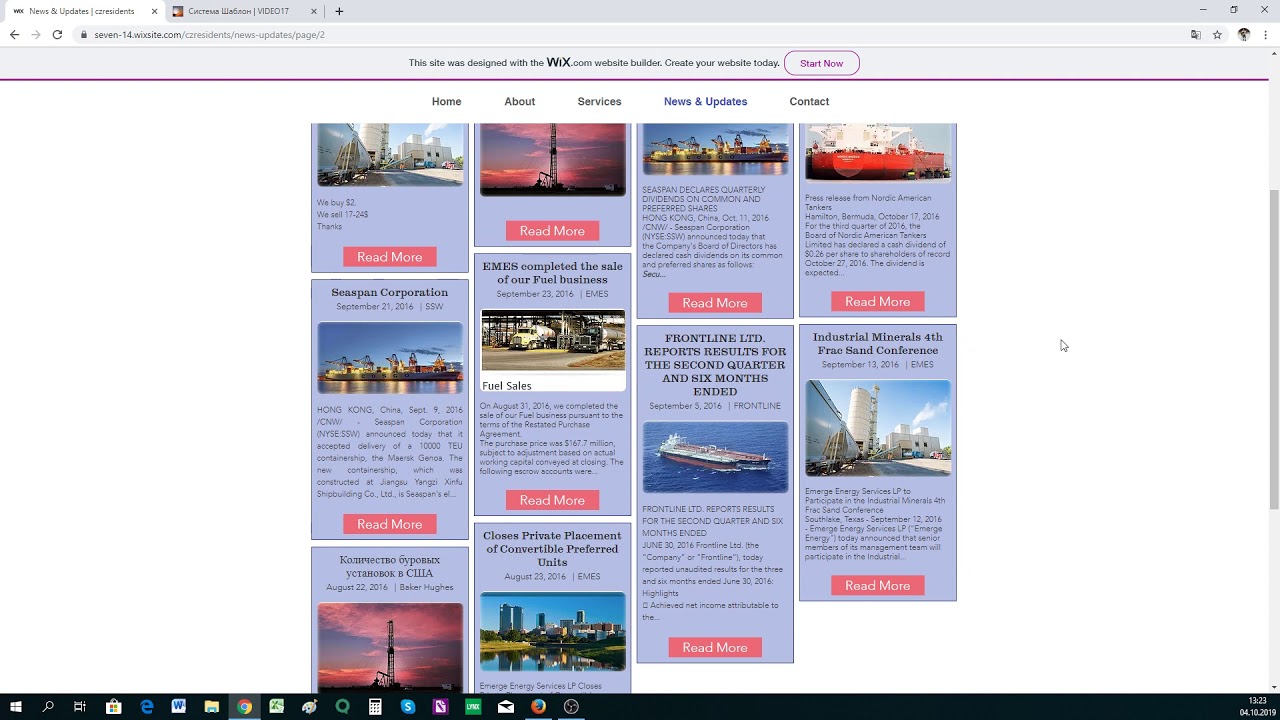
Task: Click the FRONTLINE category label
Action: tap(757, 406)
